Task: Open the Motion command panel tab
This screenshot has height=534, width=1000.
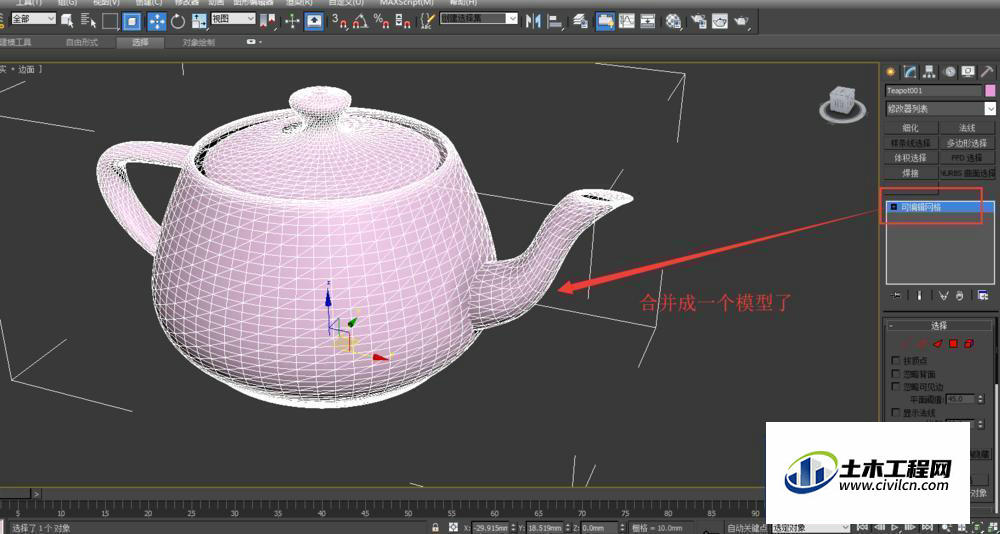Action: pos(950,71)
